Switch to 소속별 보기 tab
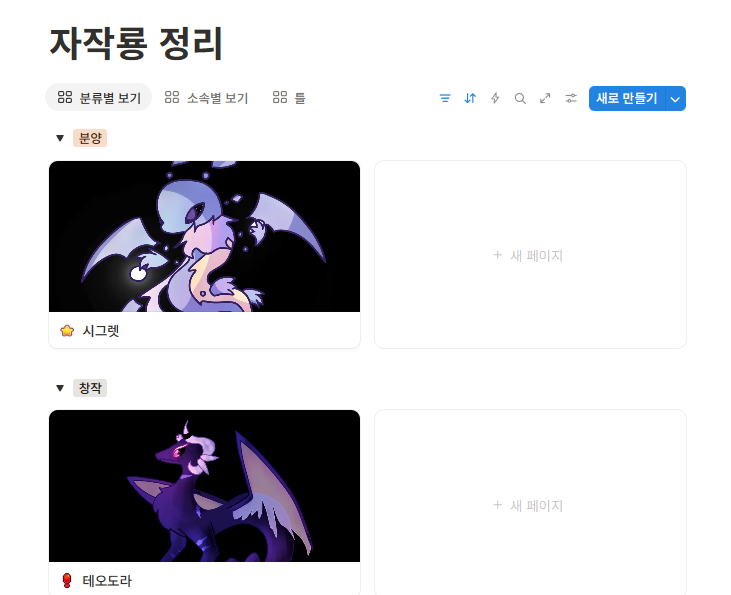The width and height of the screenshot is (731, 595). point(206,97)
